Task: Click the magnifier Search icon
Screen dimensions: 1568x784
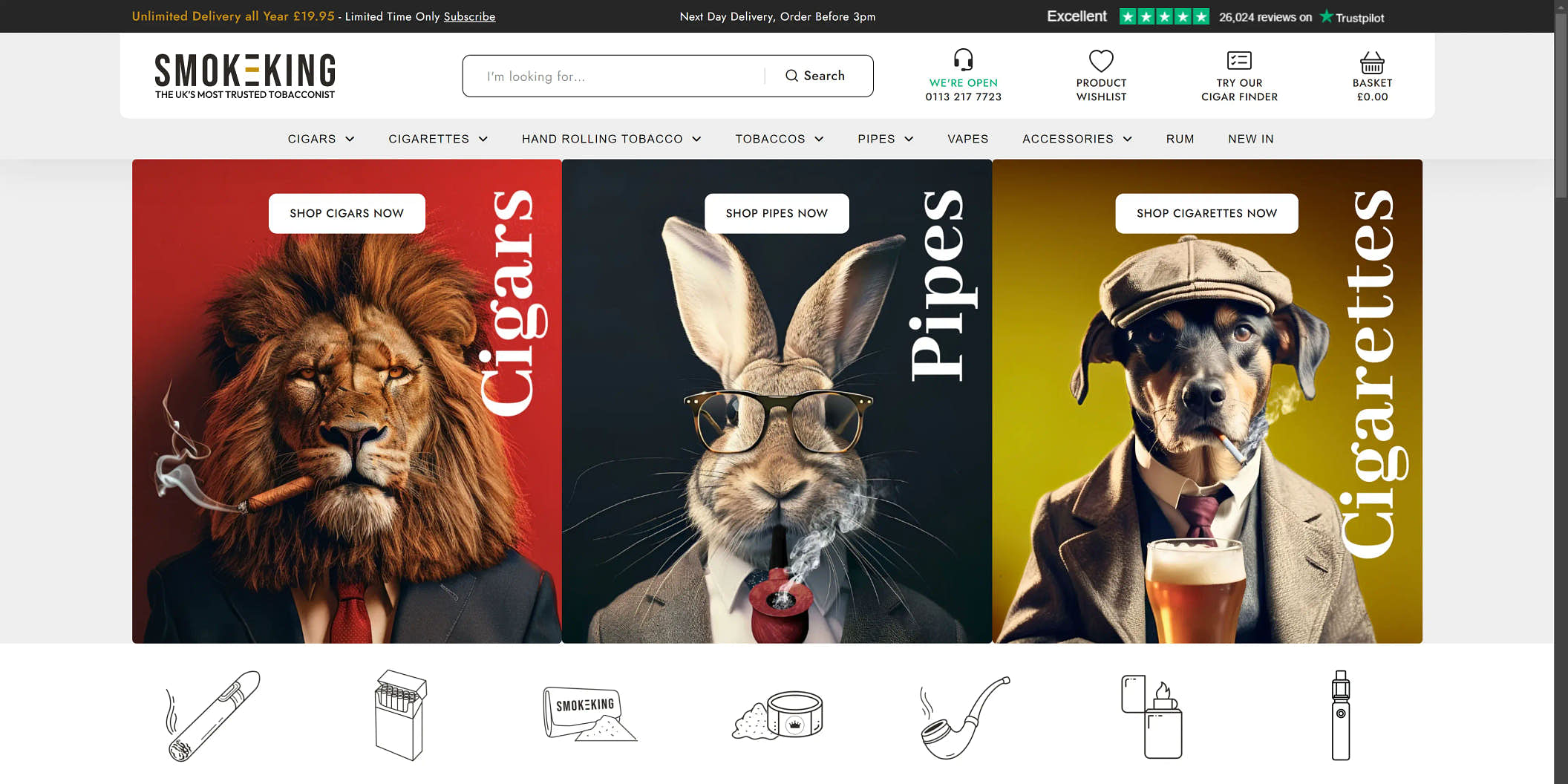Action: pyautogui.click(x=791, y=76)
